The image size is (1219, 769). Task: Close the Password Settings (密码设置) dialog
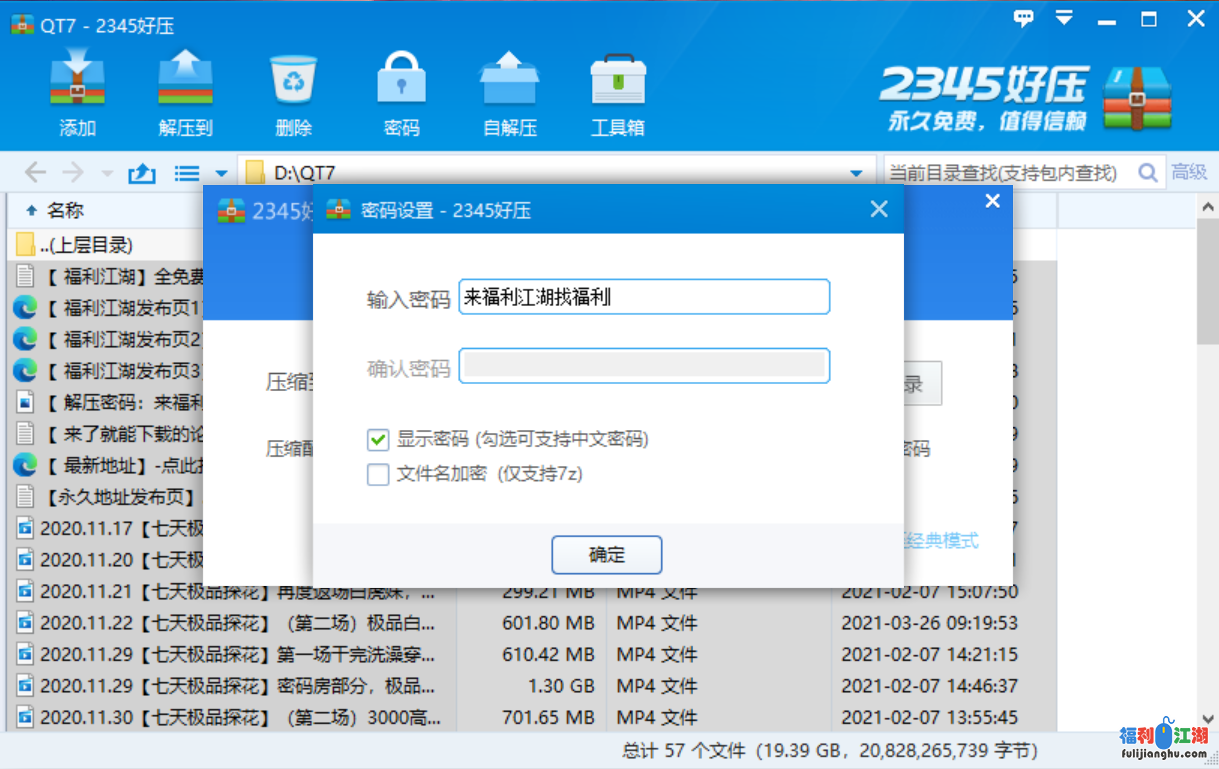879,209
